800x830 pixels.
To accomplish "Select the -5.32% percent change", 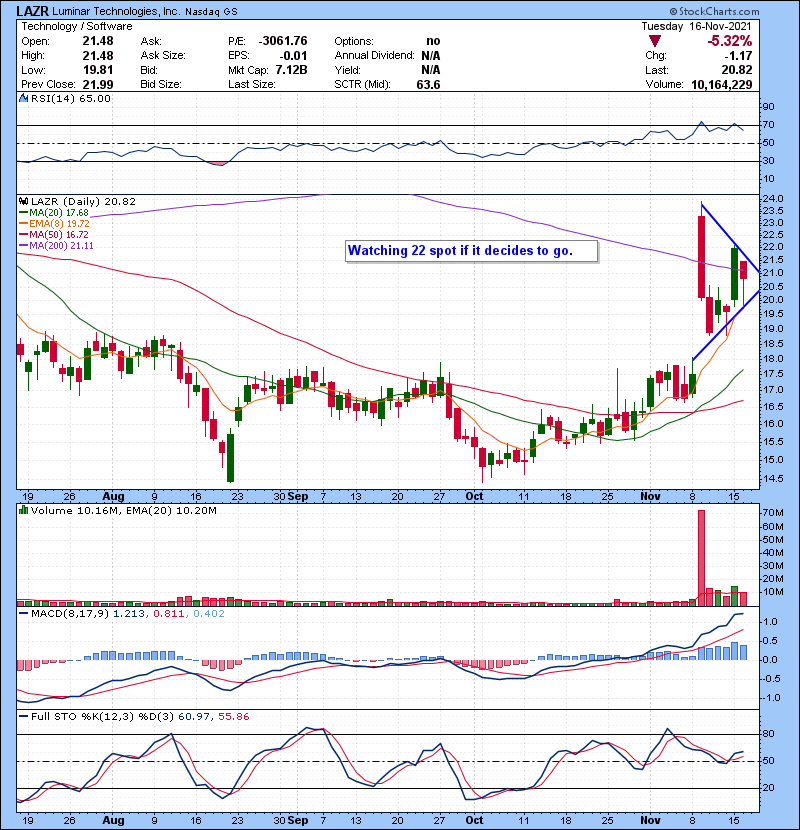I will (730, 41).
